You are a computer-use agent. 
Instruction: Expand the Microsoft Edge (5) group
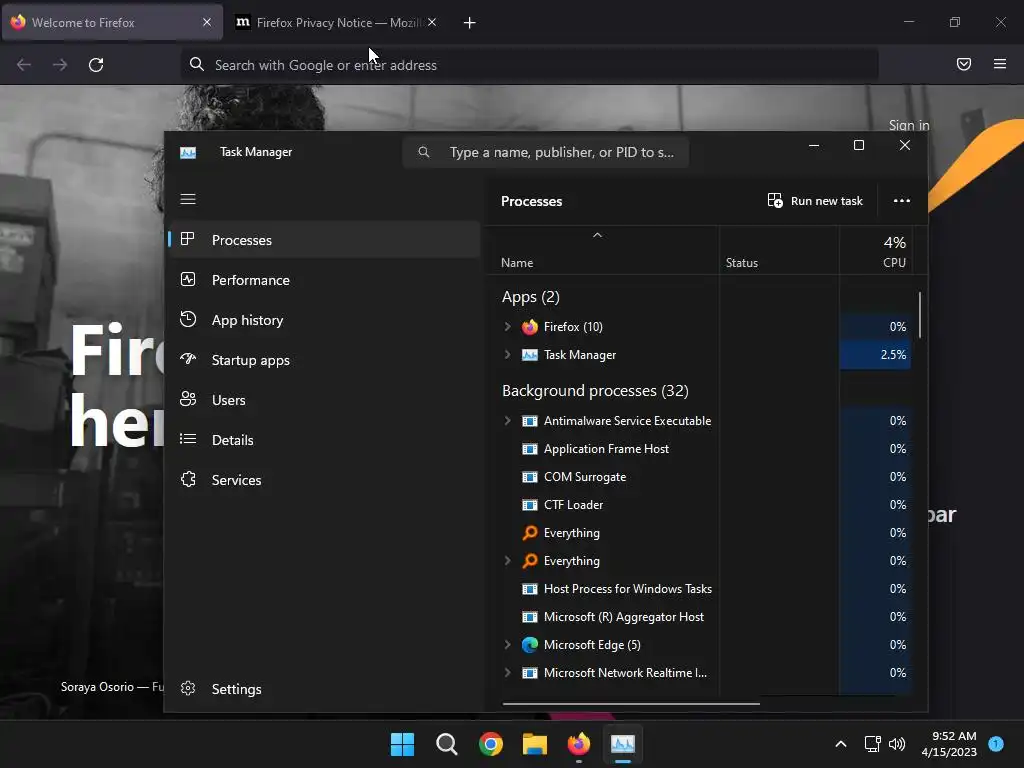(x=507, y=645)
